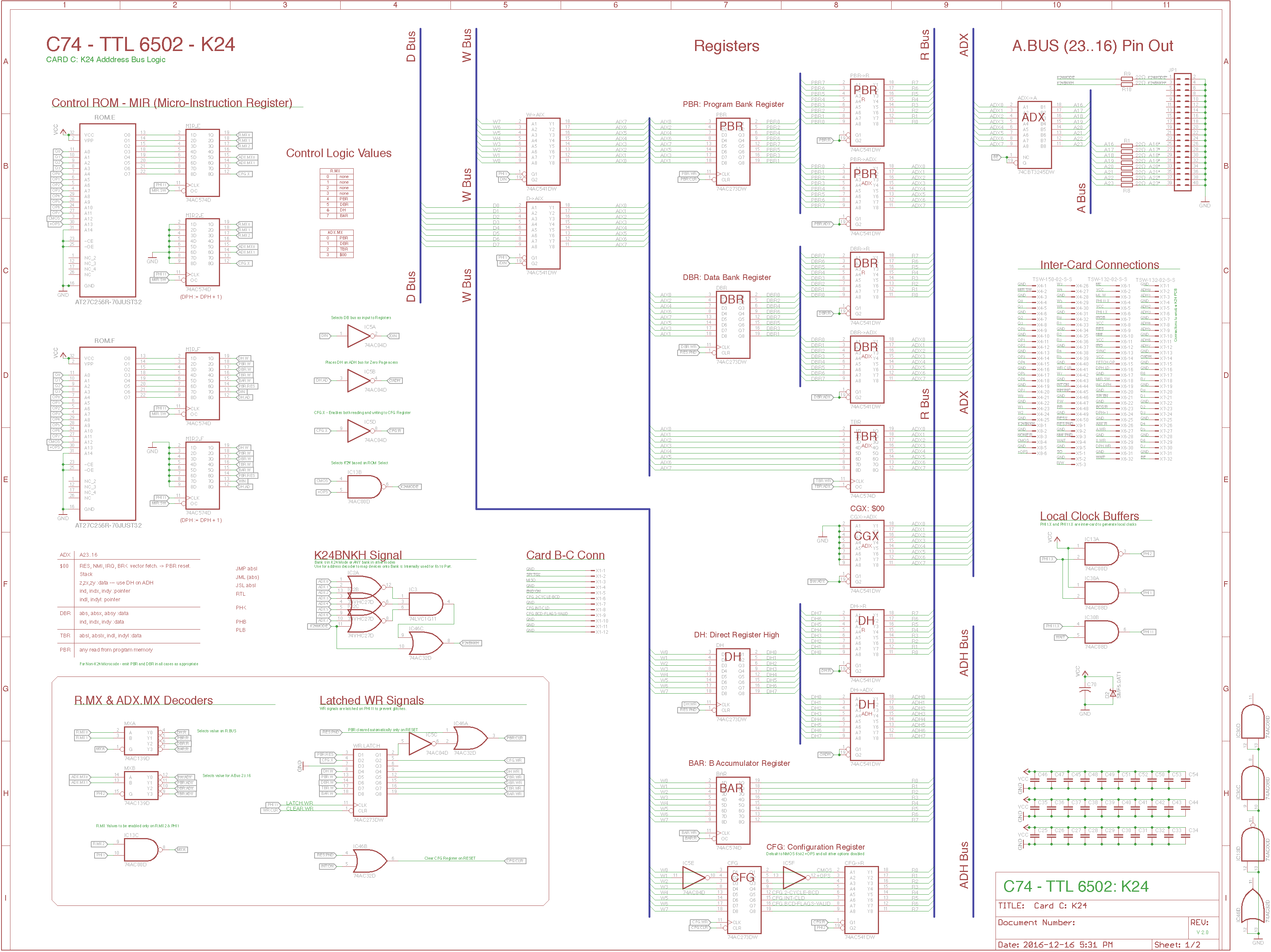Click the MXA 74AC139D decoder block
The image size is (1271, 952).
click(142, 741)
